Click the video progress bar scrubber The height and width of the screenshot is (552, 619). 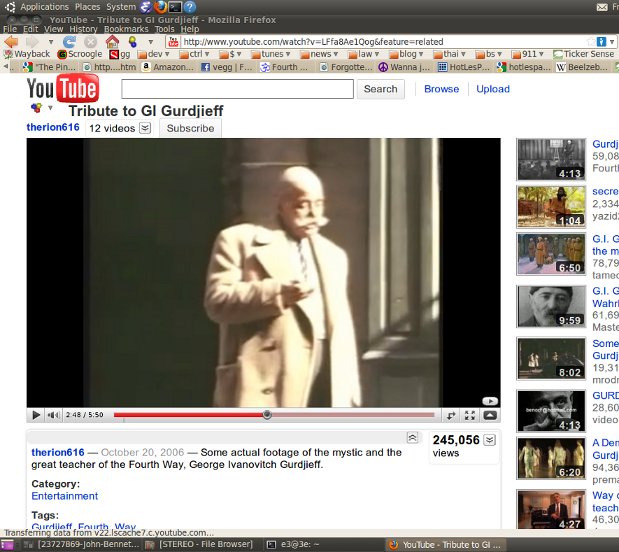coord(267,415)
